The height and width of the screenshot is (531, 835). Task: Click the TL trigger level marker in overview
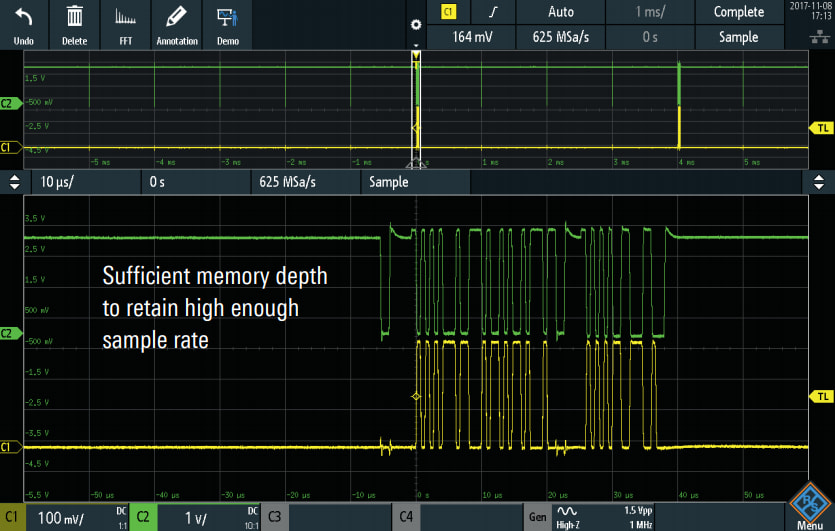coord(822,128)
